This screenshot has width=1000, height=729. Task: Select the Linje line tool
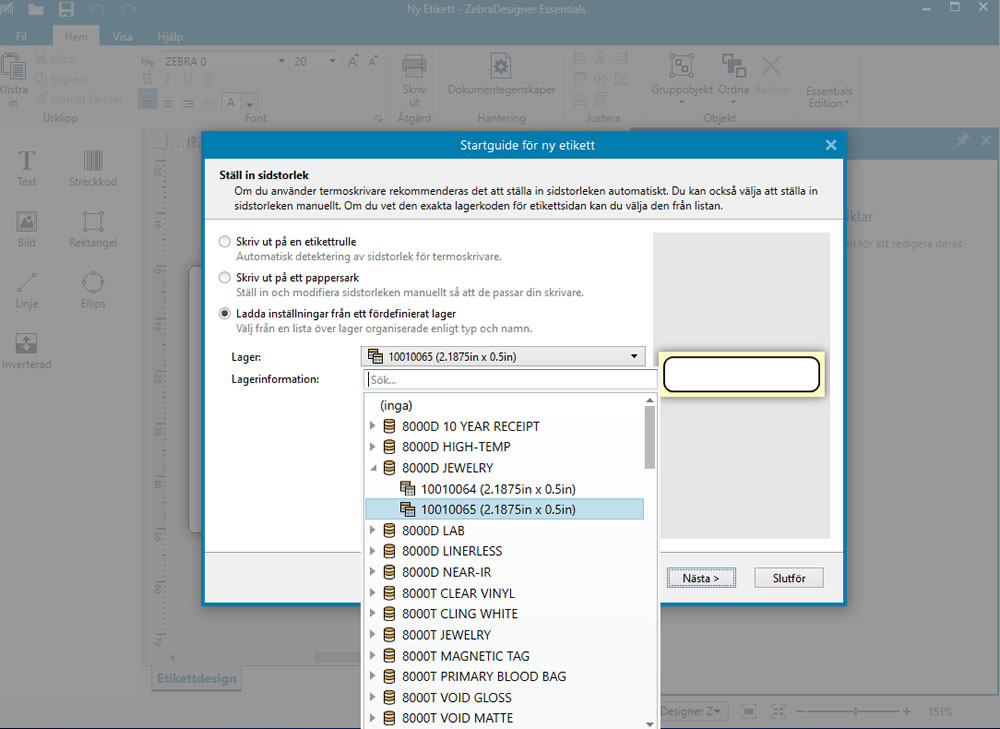point(26,290)
